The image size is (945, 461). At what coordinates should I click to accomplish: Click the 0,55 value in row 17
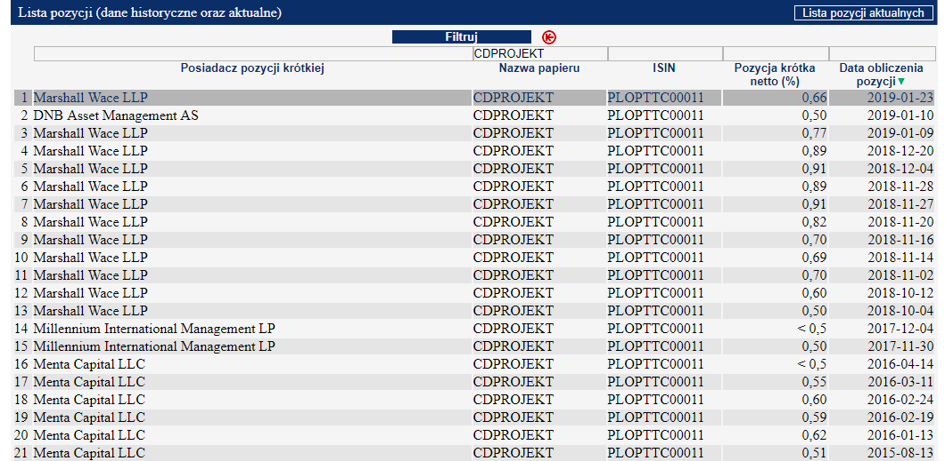point(814,382)
